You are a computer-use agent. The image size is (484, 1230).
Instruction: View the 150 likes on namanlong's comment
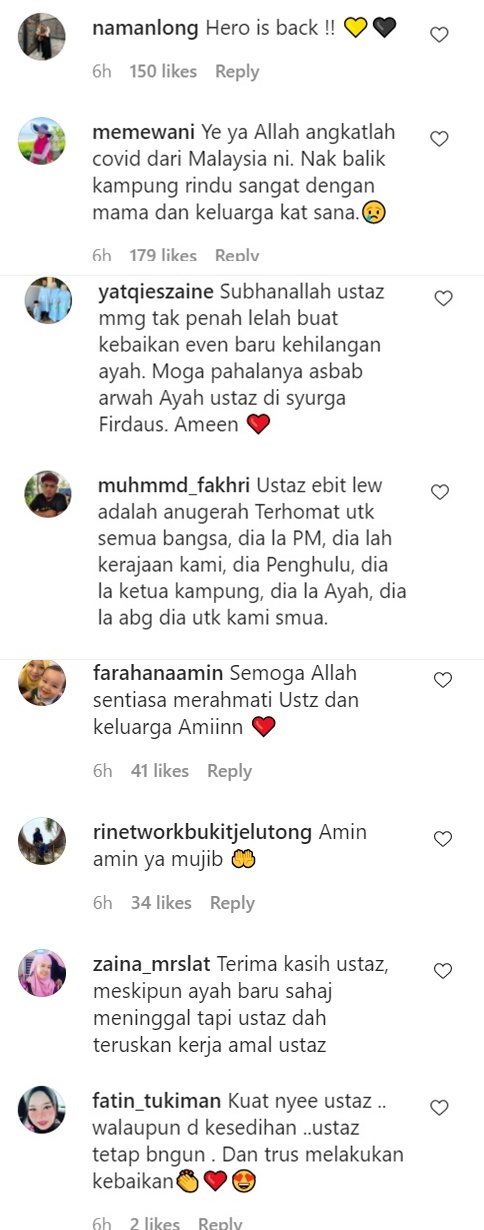(x=163, y=72)
